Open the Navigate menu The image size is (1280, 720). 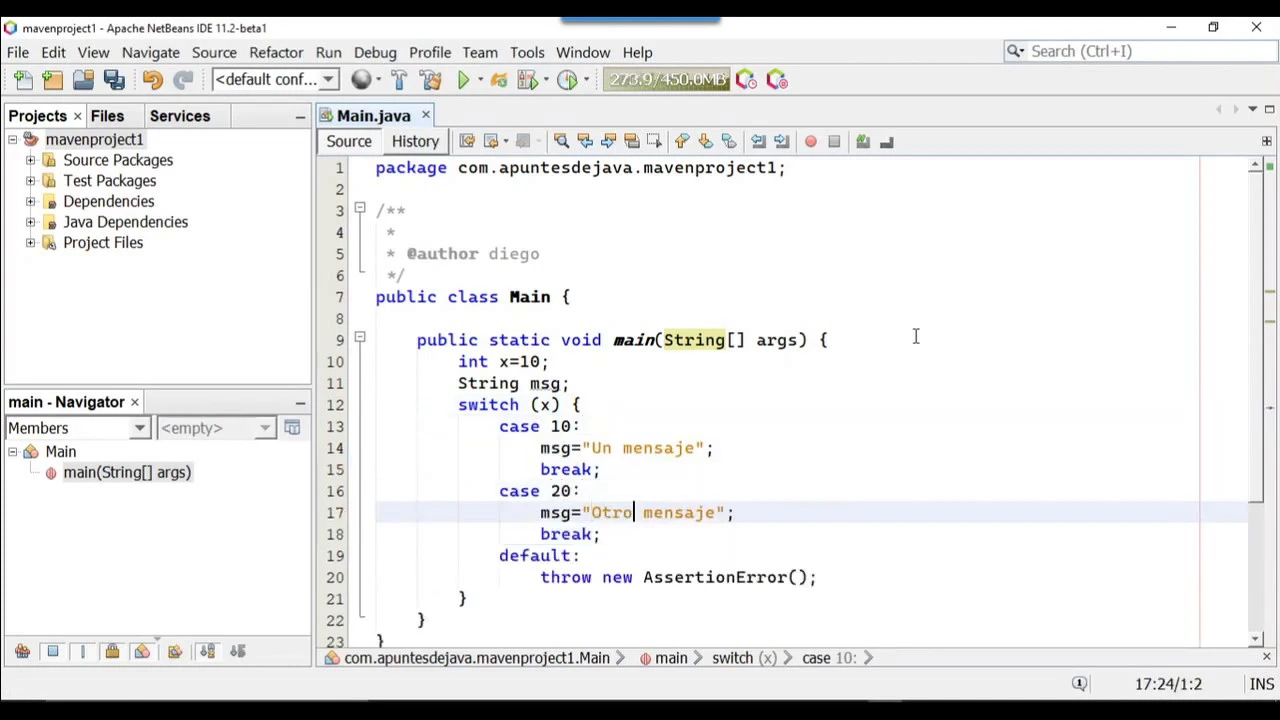pos(151,52)
